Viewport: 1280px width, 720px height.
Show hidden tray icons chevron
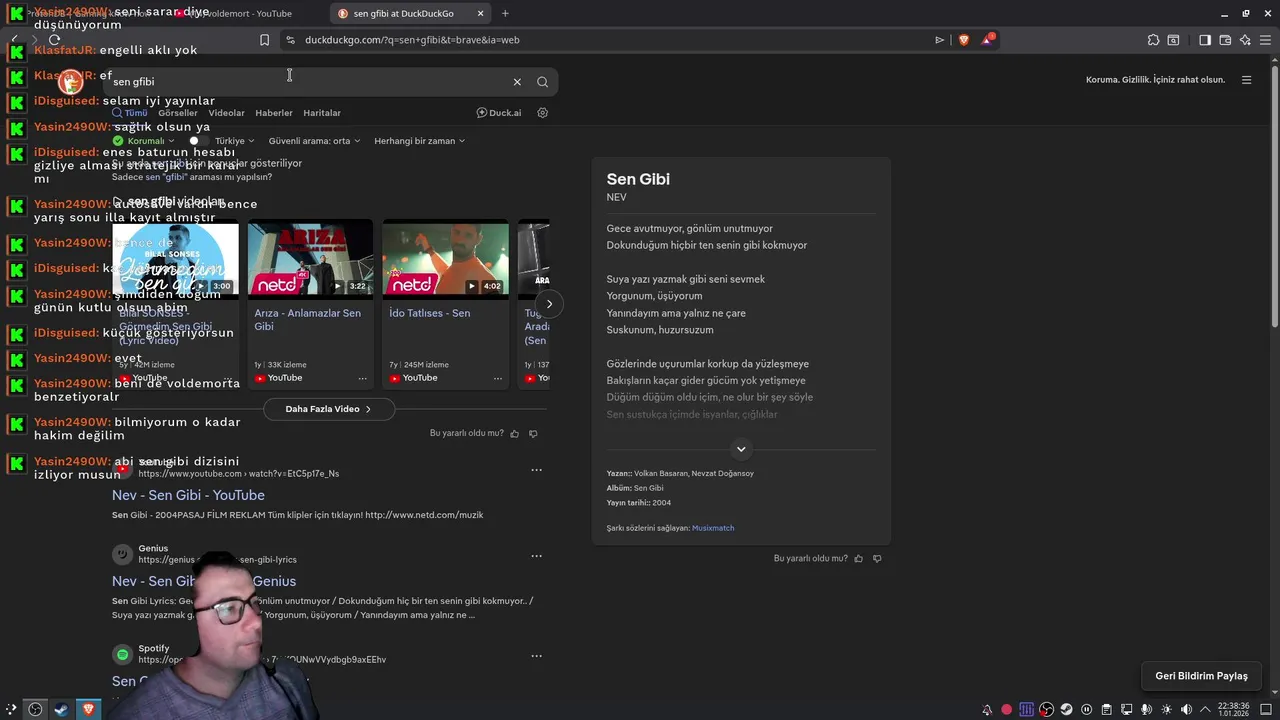[1204, 709]
